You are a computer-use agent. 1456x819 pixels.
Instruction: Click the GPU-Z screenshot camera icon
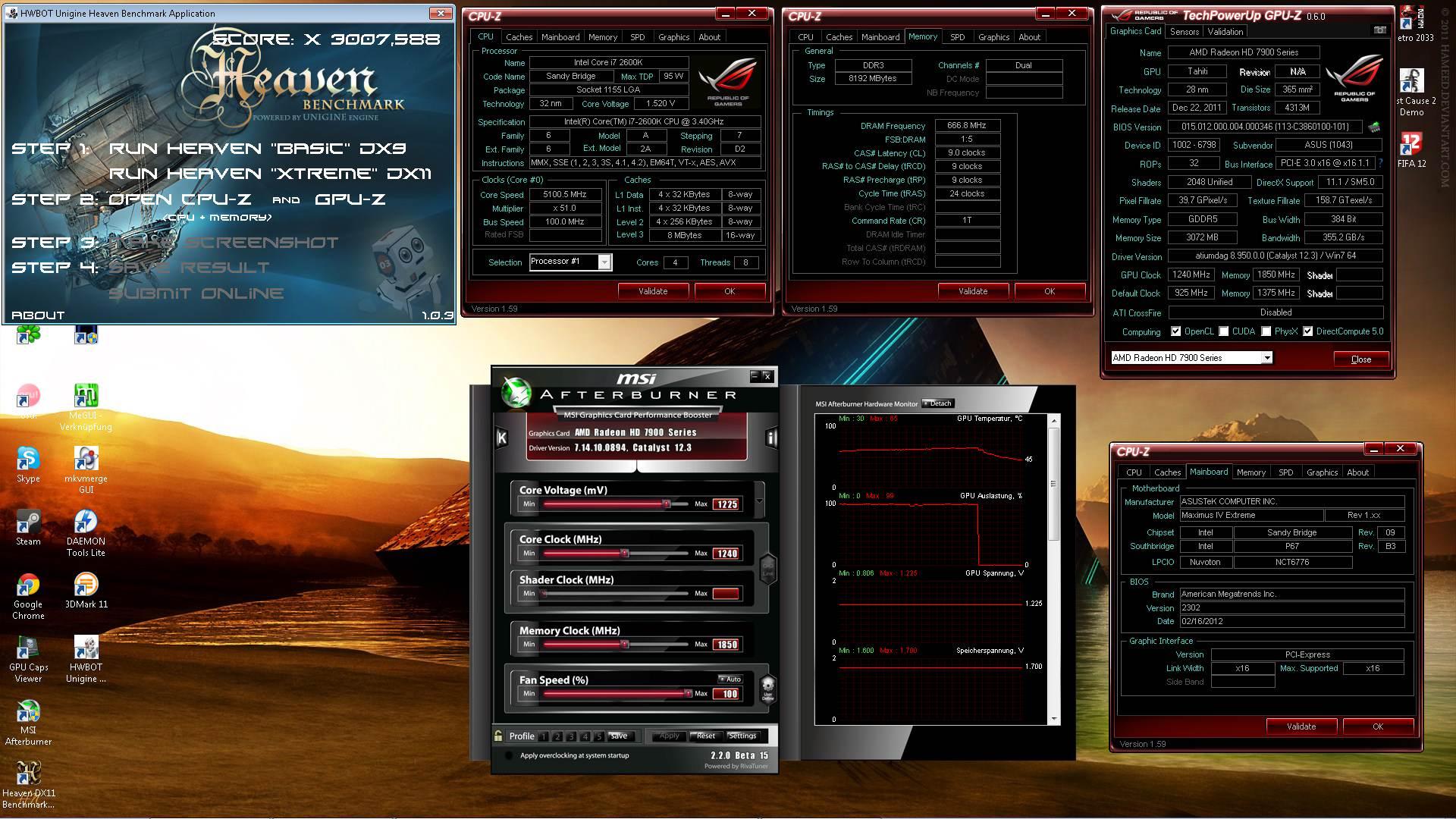pos(1379,30)
